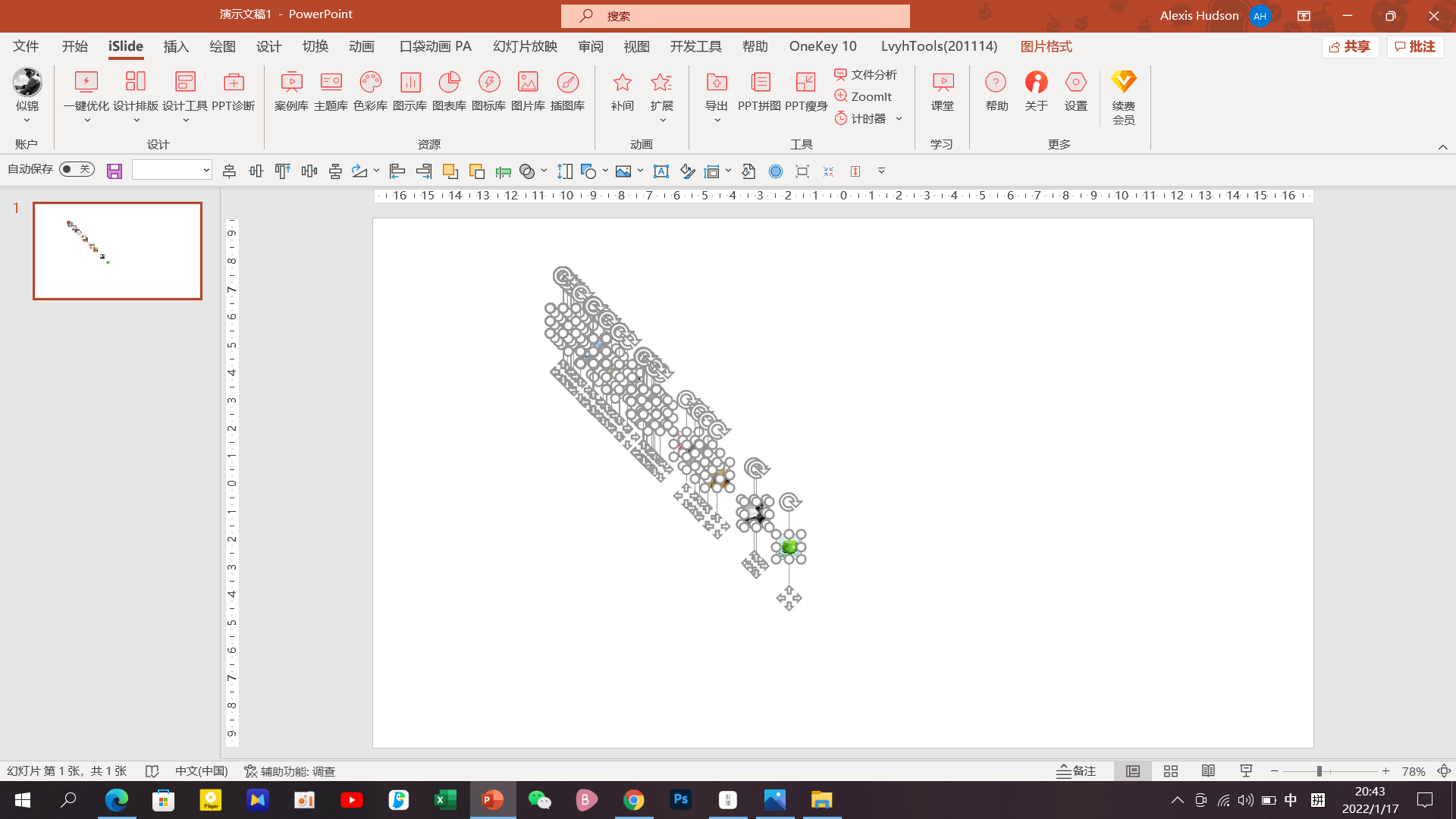Click the 图标库 icon library button

point(488,91)
